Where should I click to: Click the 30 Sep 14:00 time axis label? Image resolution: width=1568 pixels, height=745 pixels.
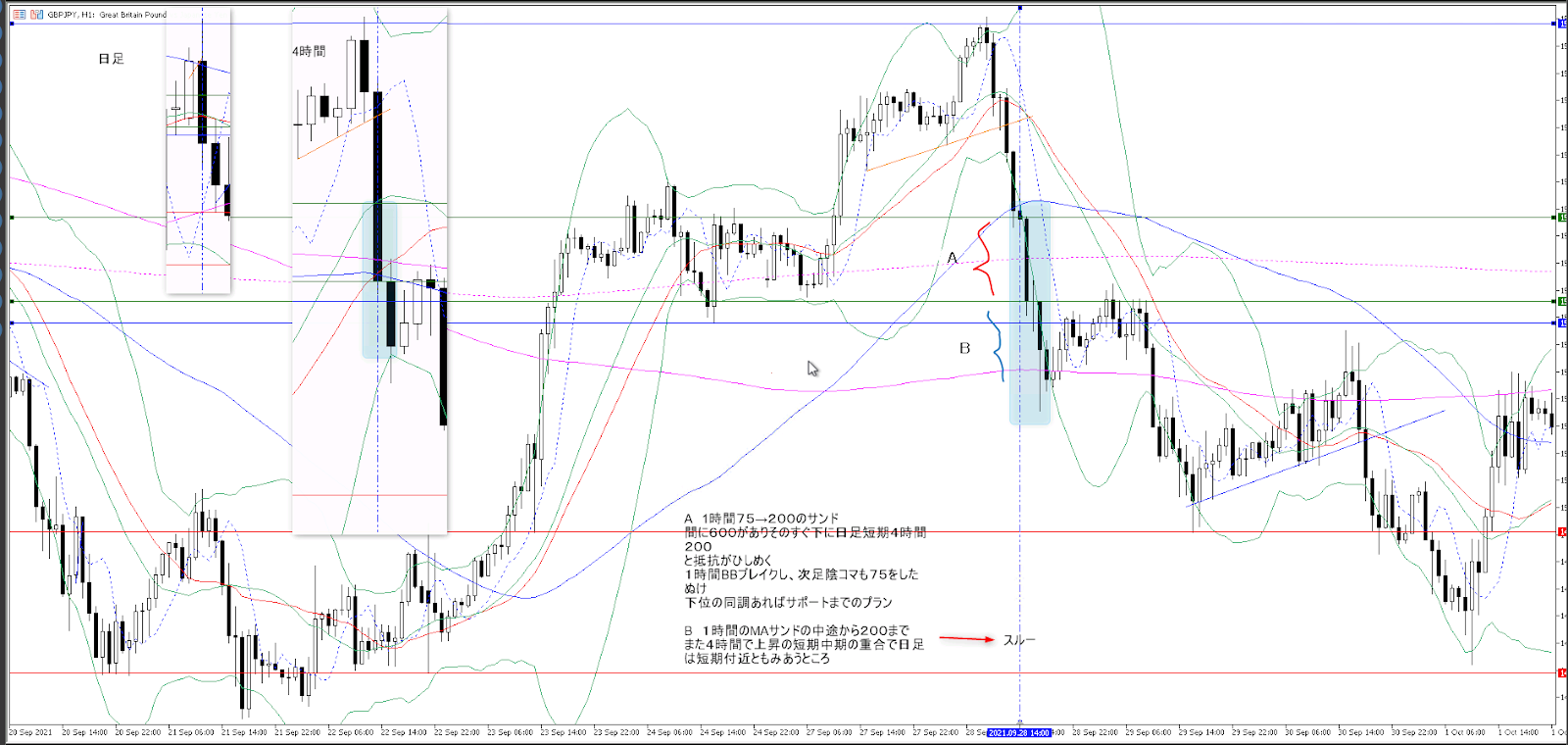pyautogui.click(x=1361, y=732)
